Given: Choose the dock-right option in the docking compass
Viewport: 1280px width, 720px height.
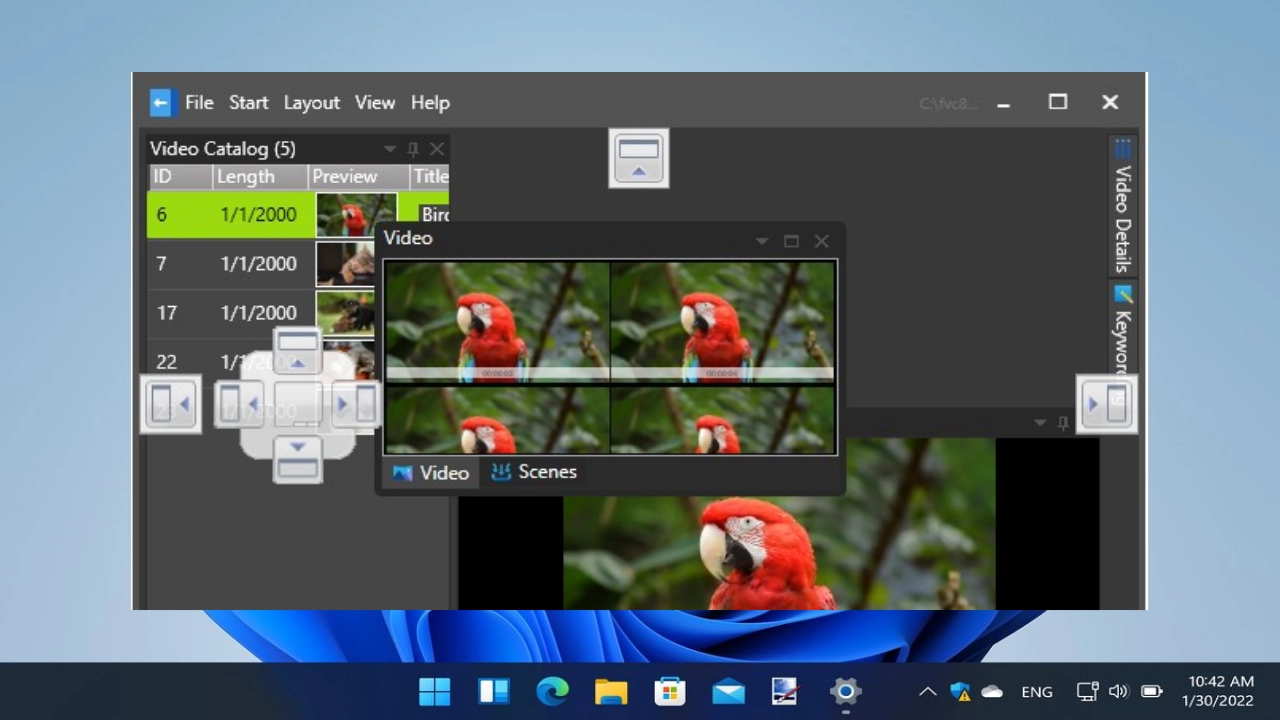Looking at the screenshot, I should pos(355,404).
